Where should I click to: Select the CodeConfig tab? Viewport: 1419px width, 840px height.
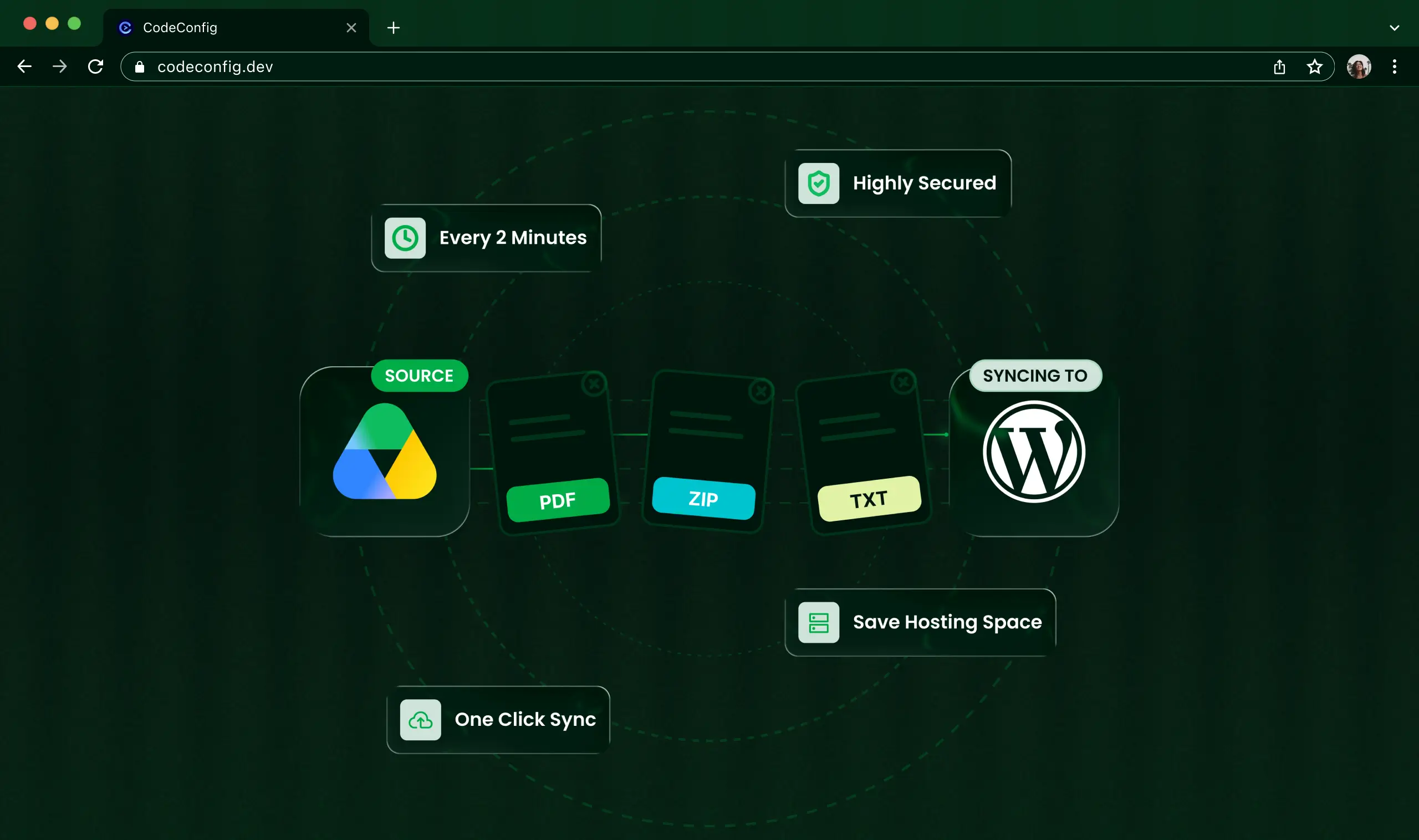236,28
